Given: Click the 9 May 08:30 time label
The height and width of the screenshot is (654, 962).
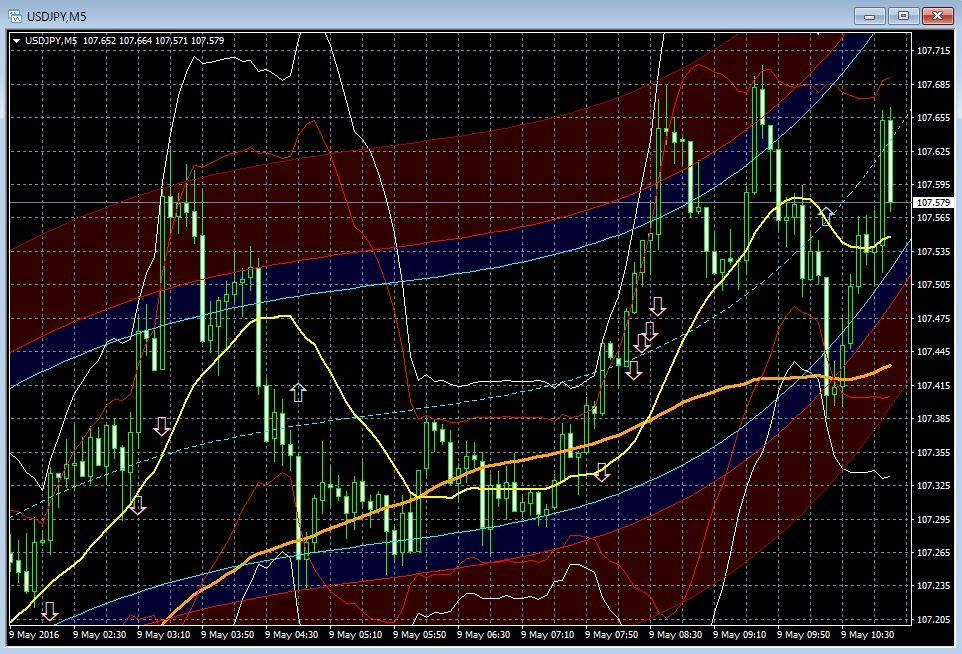Looking at the screenshot, I should click(675, 634).
